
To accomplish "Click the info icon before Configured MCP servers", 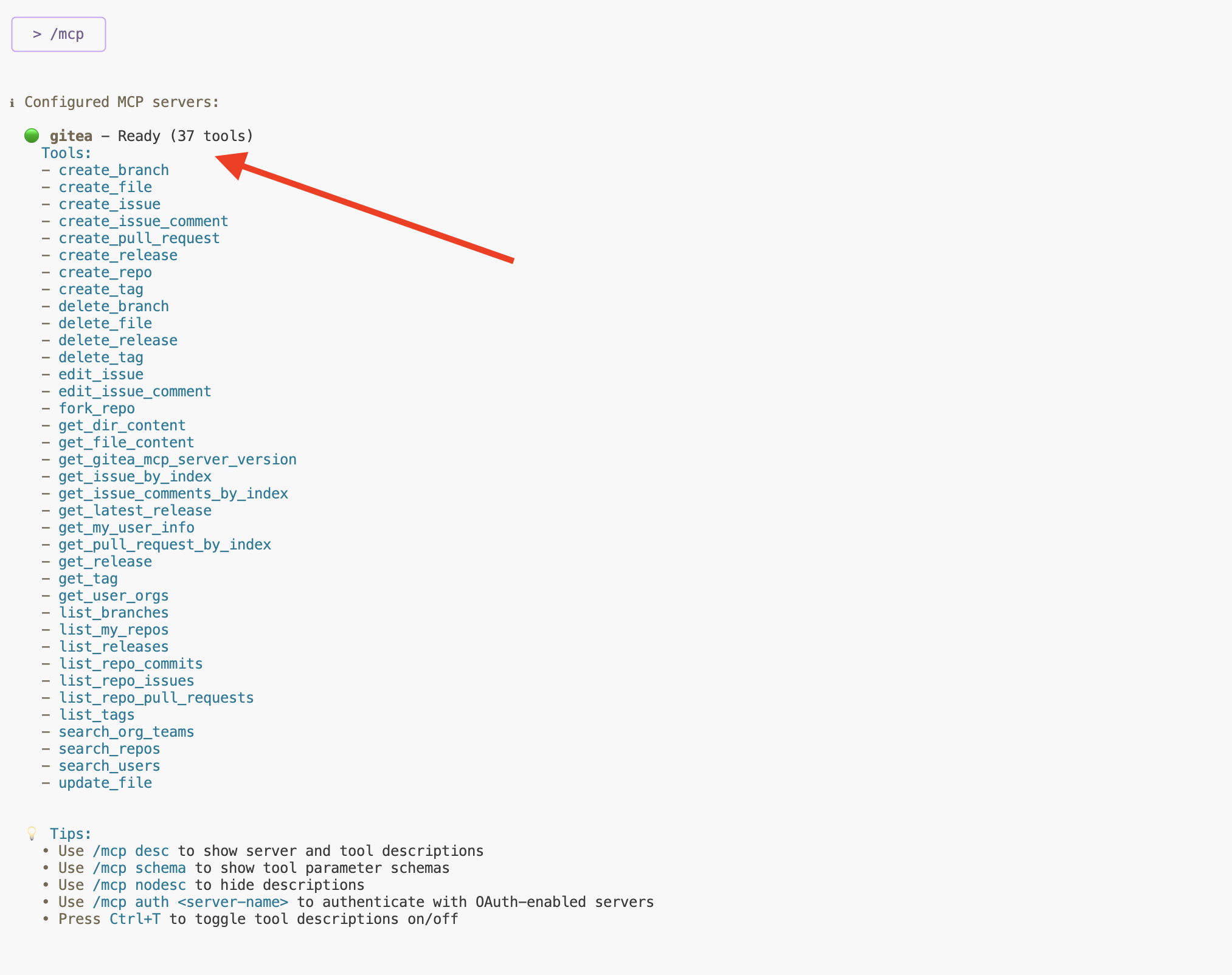I will tap(12, 102).
